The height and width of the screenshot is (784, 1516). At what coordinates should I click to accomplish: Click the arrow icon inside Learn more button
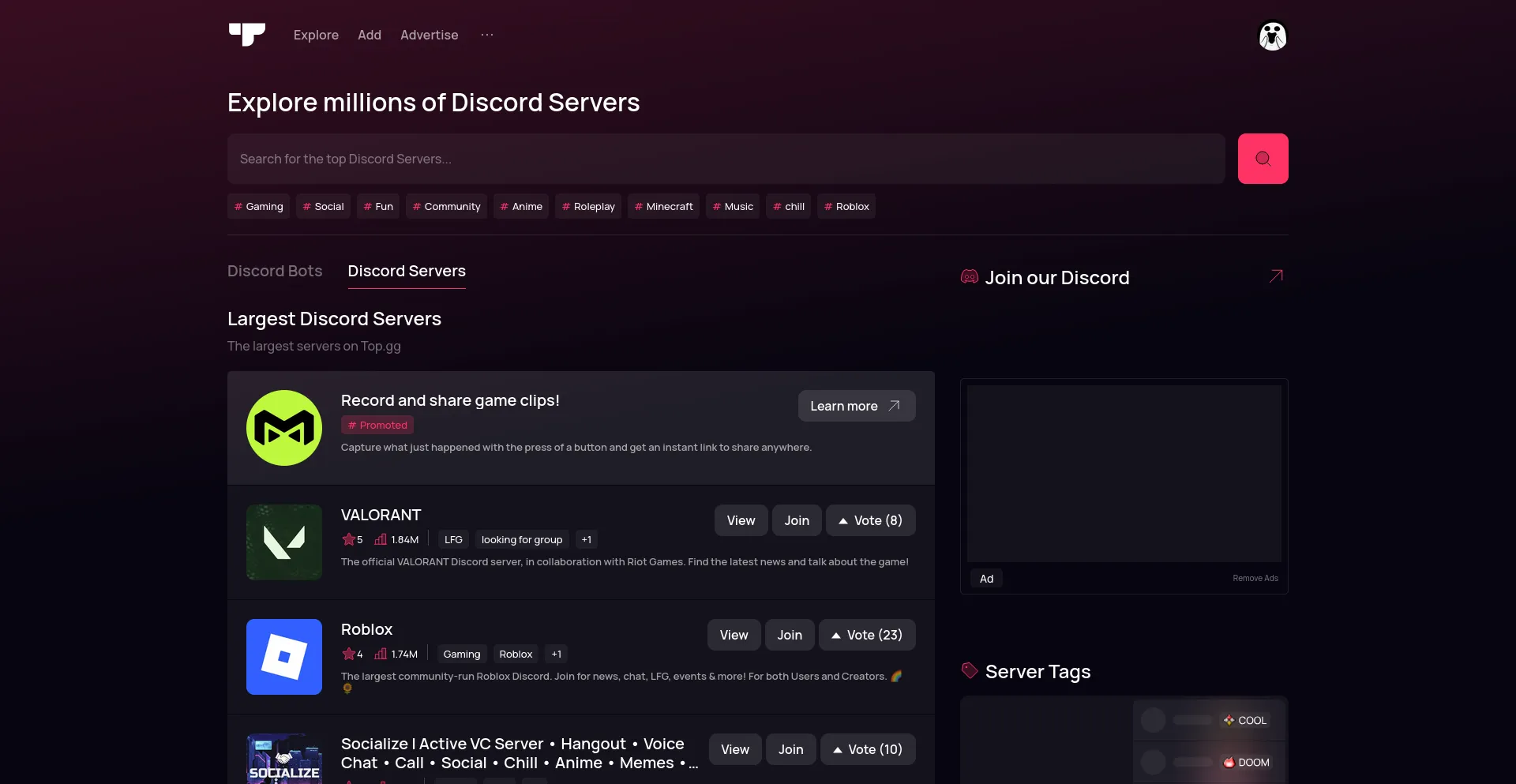(x=894, y=405)
